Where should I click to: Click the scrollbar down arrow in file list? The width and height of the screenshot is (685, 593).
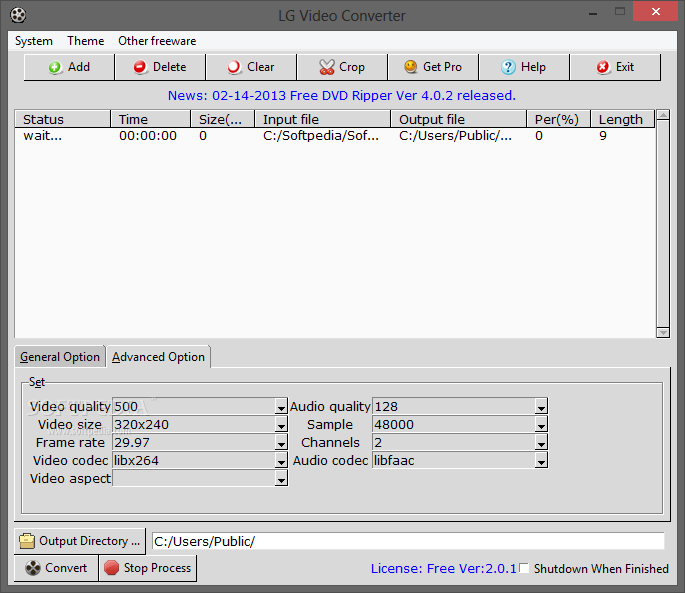click(663, 333)
